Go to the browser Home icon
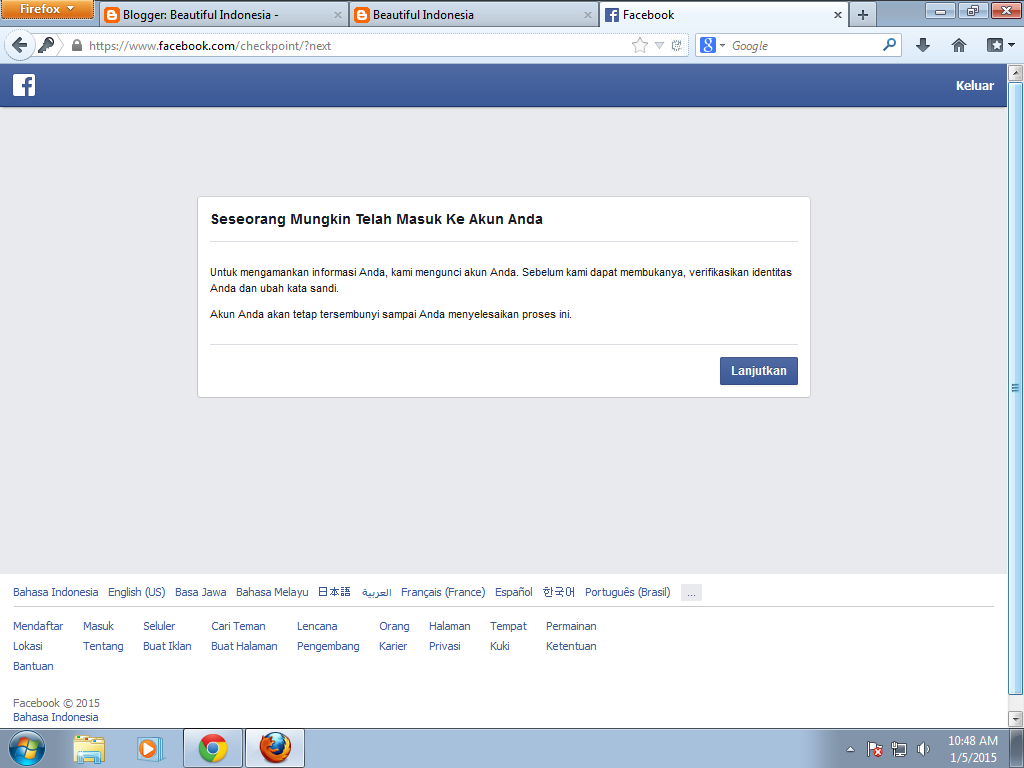Image resolution: width=1024 pixels, height=768 pixels. pos(959,45)
